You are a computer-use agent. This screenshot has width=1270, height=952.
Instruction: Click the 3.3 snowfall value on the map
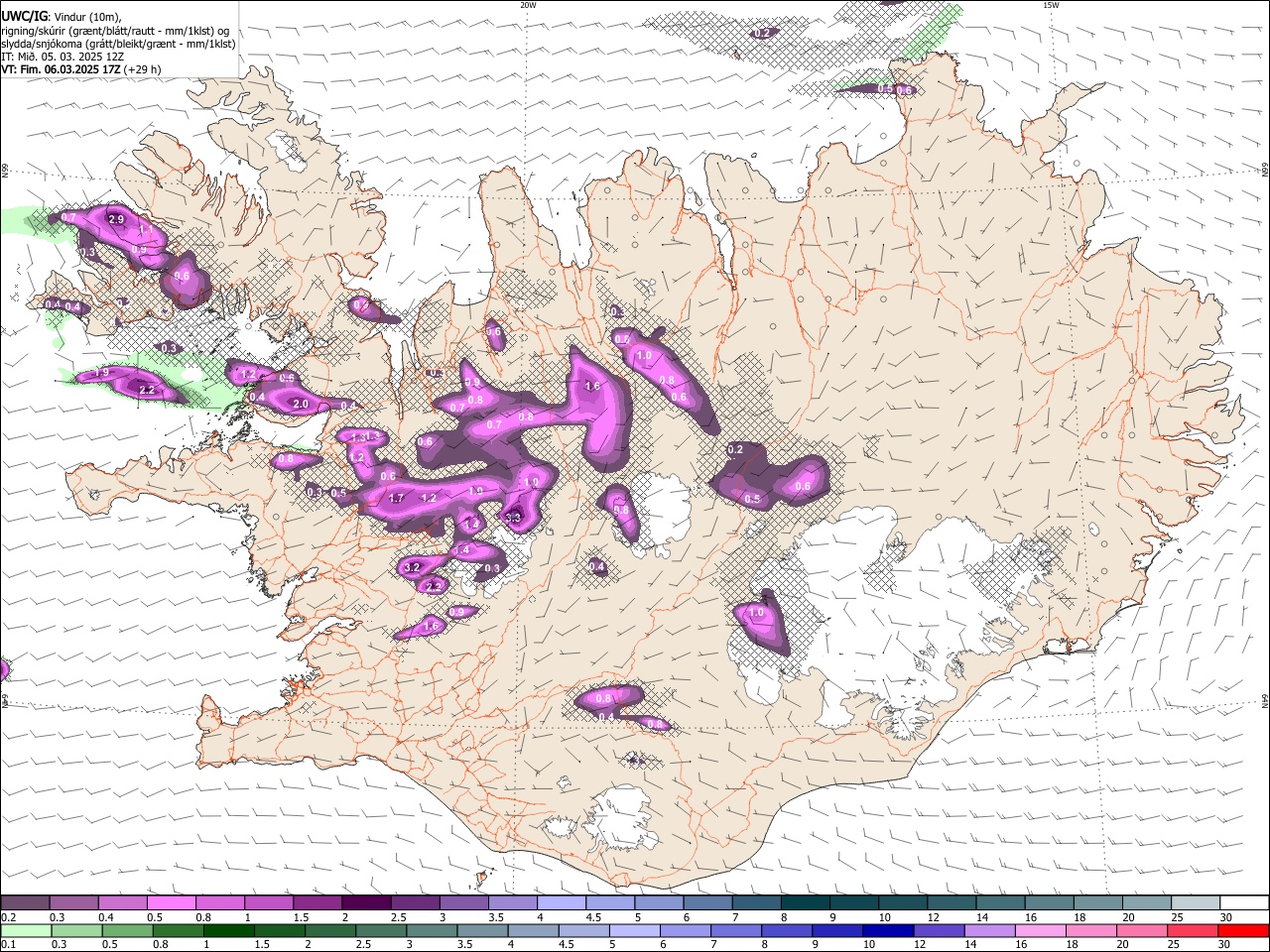tap(513, 518)
